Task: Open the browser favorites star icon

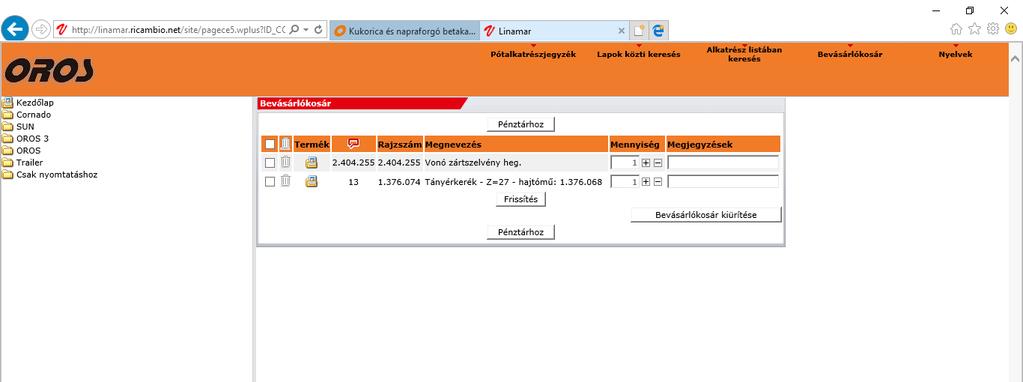Action: pos(975,29)
